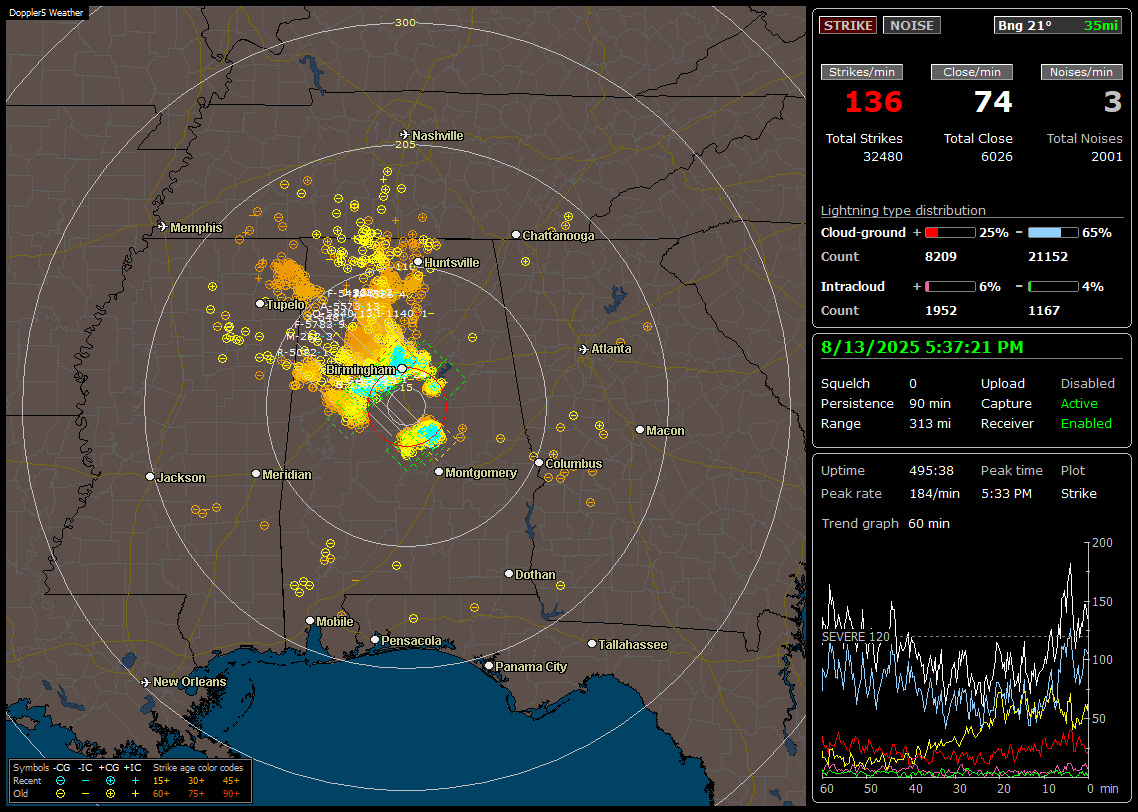1138x812 pixels.
Task: Click the Atlanta airport plane icon
Action: pos(584,349)
